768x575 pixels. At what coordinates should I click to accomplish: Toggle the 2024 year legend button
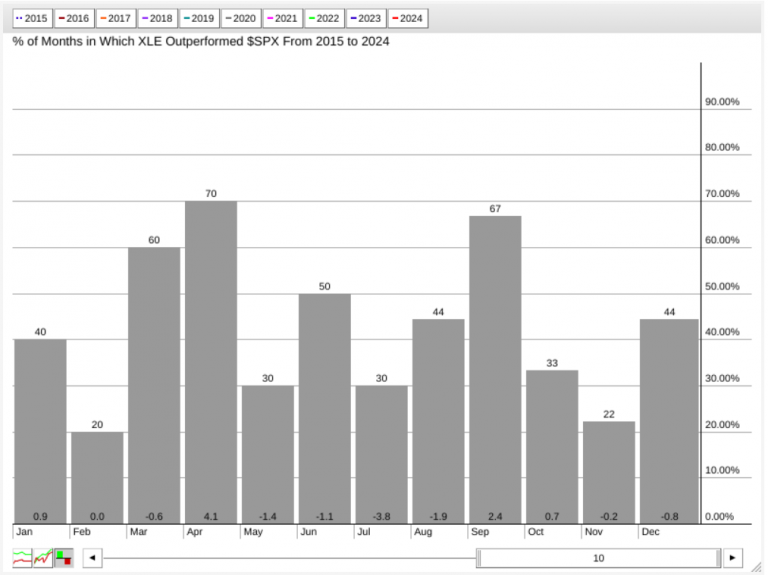[408, 19]
